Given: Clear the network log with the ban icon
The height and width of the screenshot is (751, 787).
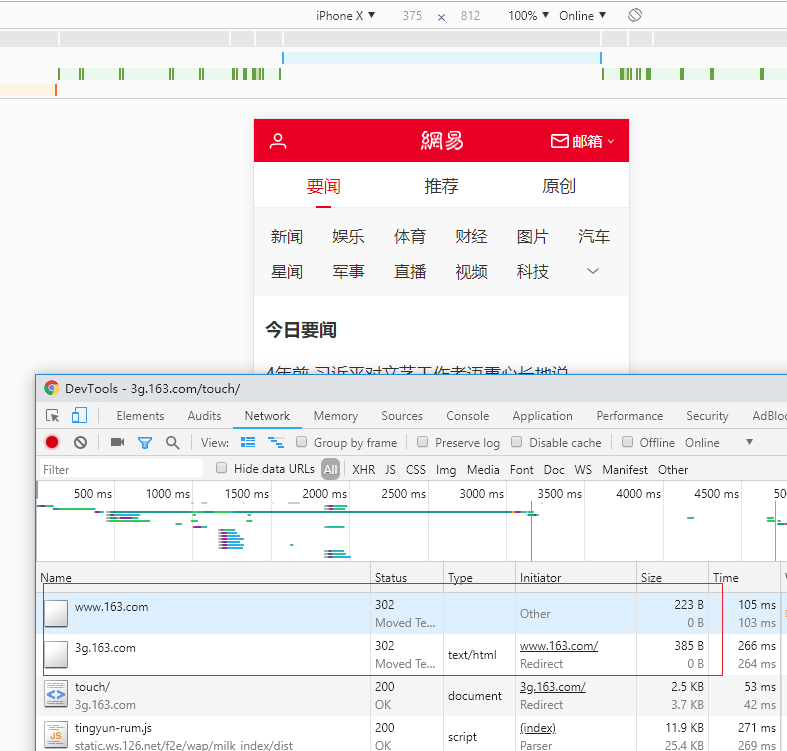Looking at the screenshot, I should click(80, 442).
